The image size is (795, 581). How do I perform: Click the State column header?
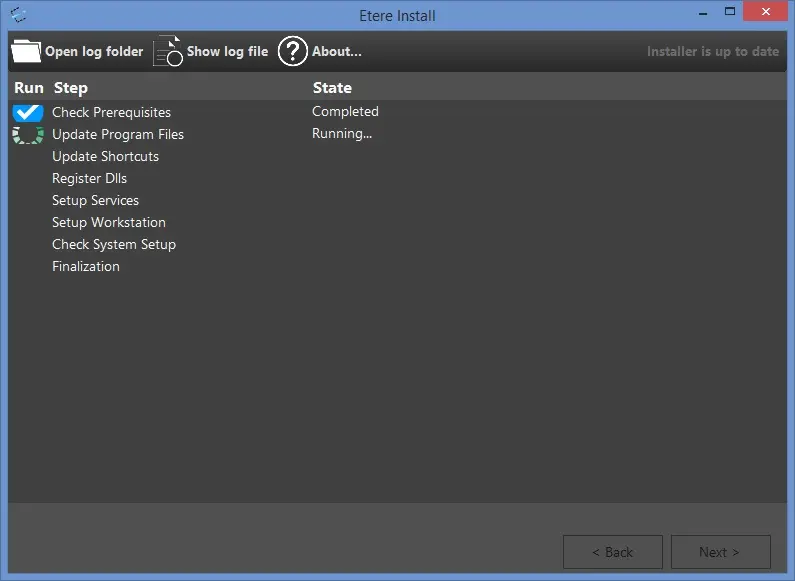pos(332,88)
